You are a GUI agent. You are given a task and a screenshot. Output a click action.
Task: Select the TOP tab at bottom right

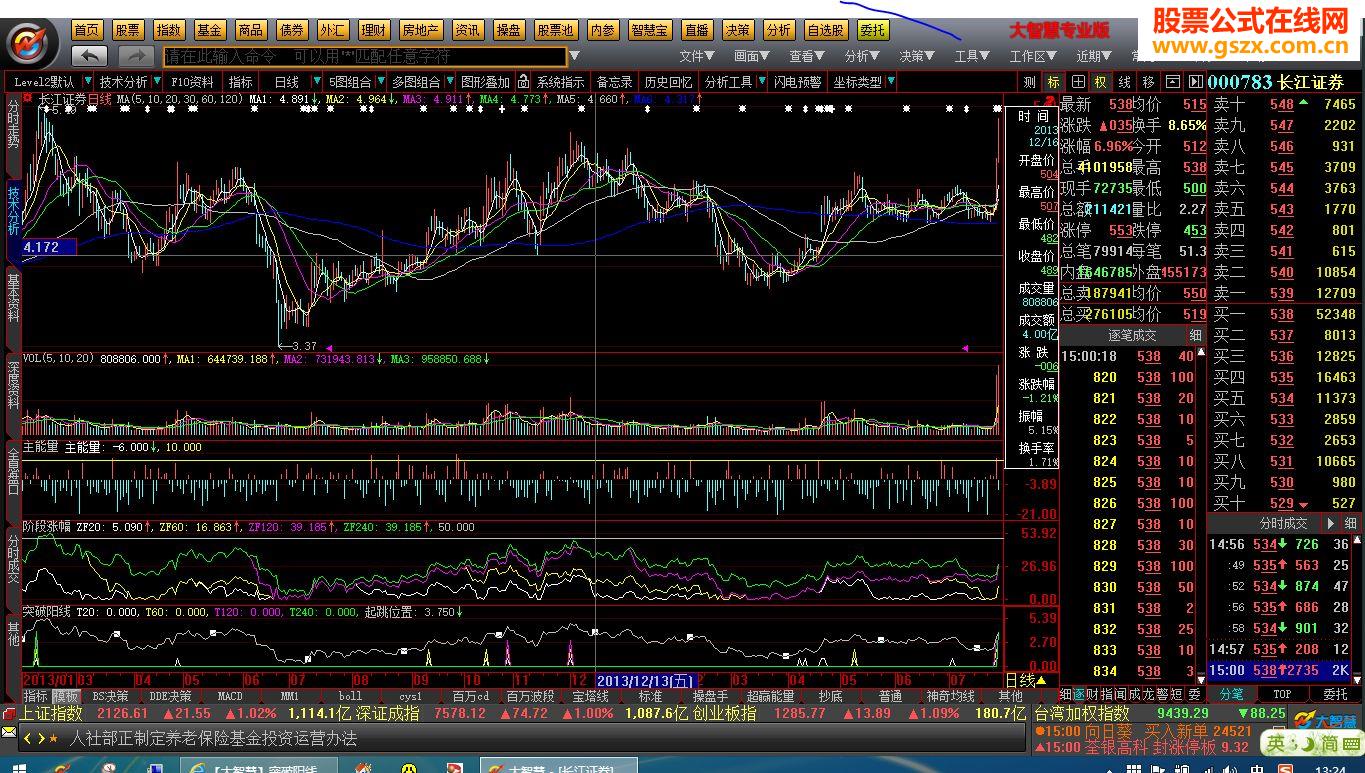(x=1282, y=694)
